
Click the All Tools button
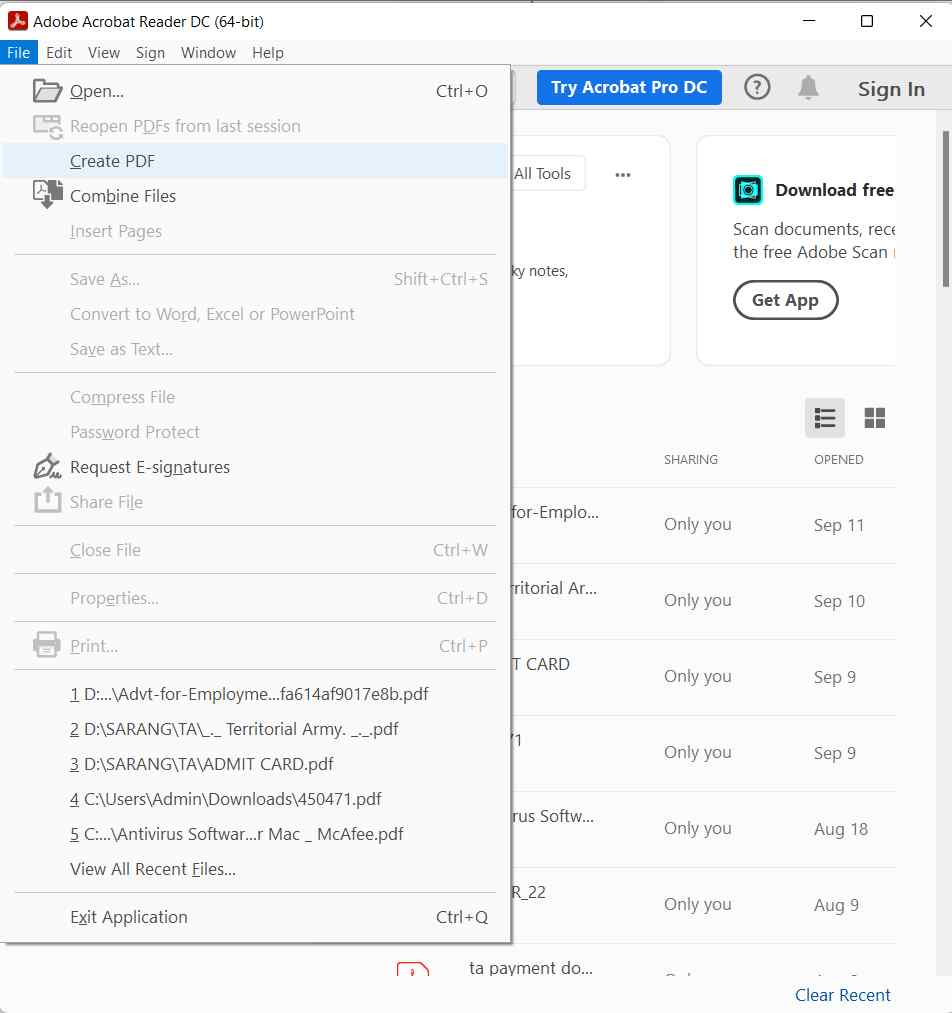[548, 173]
